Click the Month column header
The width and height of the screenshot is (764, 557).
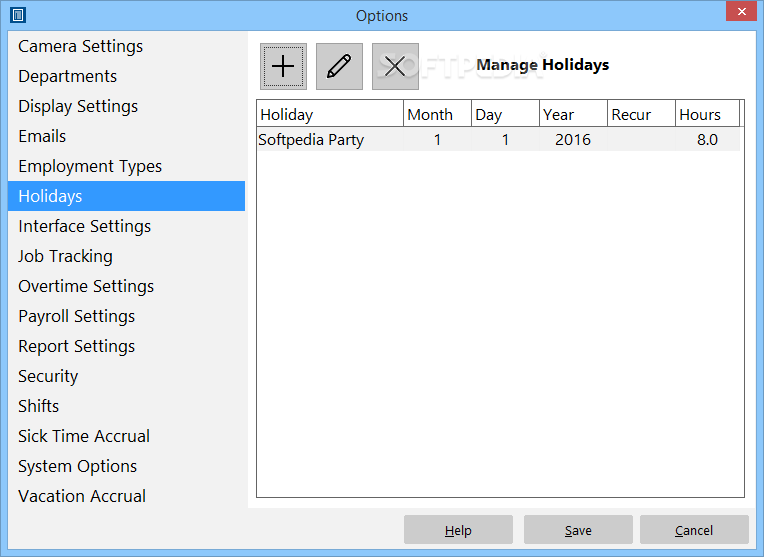[x=437, y=115]
